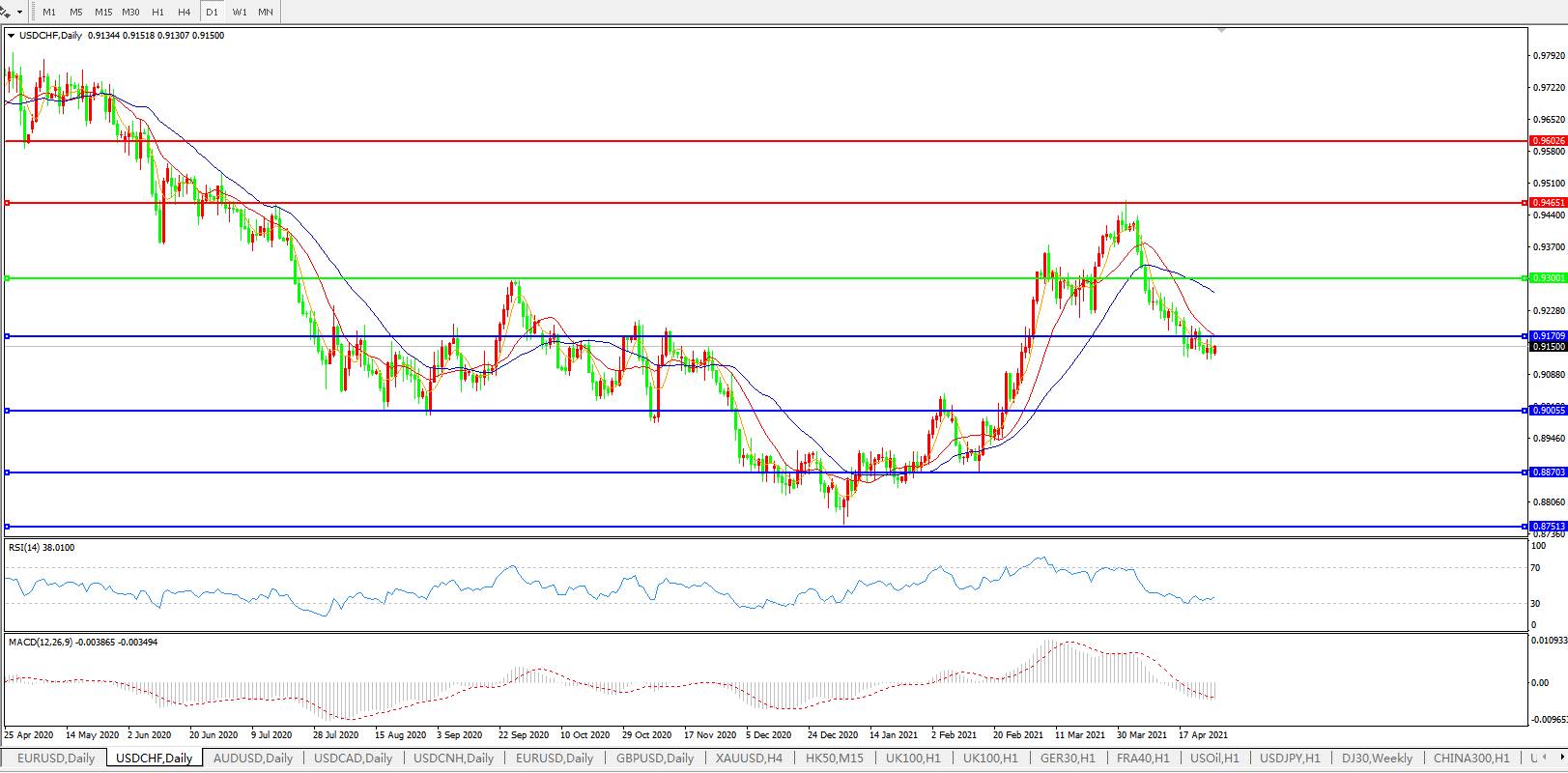Switch chart to M1 timeframe

[49, 13]
